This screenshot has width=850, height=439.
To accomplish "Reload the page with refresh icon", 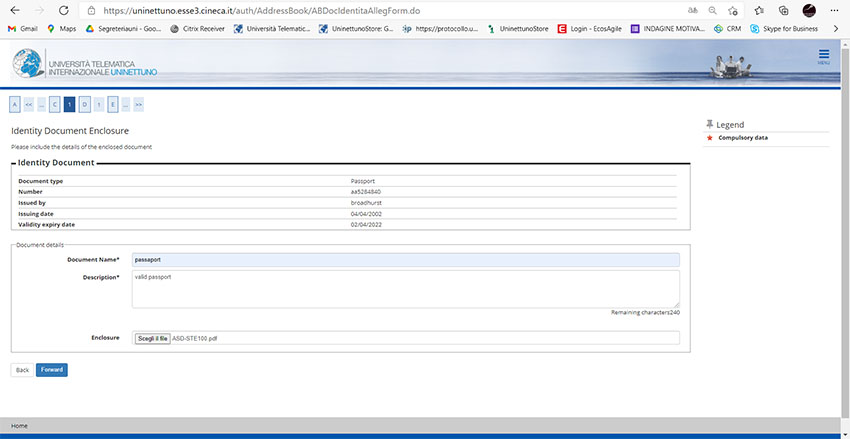I will pos(64,10).
